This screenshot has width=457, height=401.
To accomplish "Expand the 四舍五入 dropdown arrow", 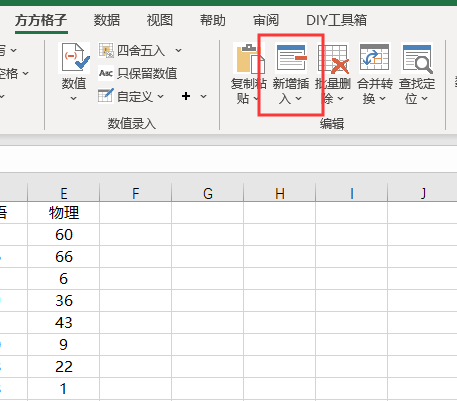I will [x=178, y=51].
